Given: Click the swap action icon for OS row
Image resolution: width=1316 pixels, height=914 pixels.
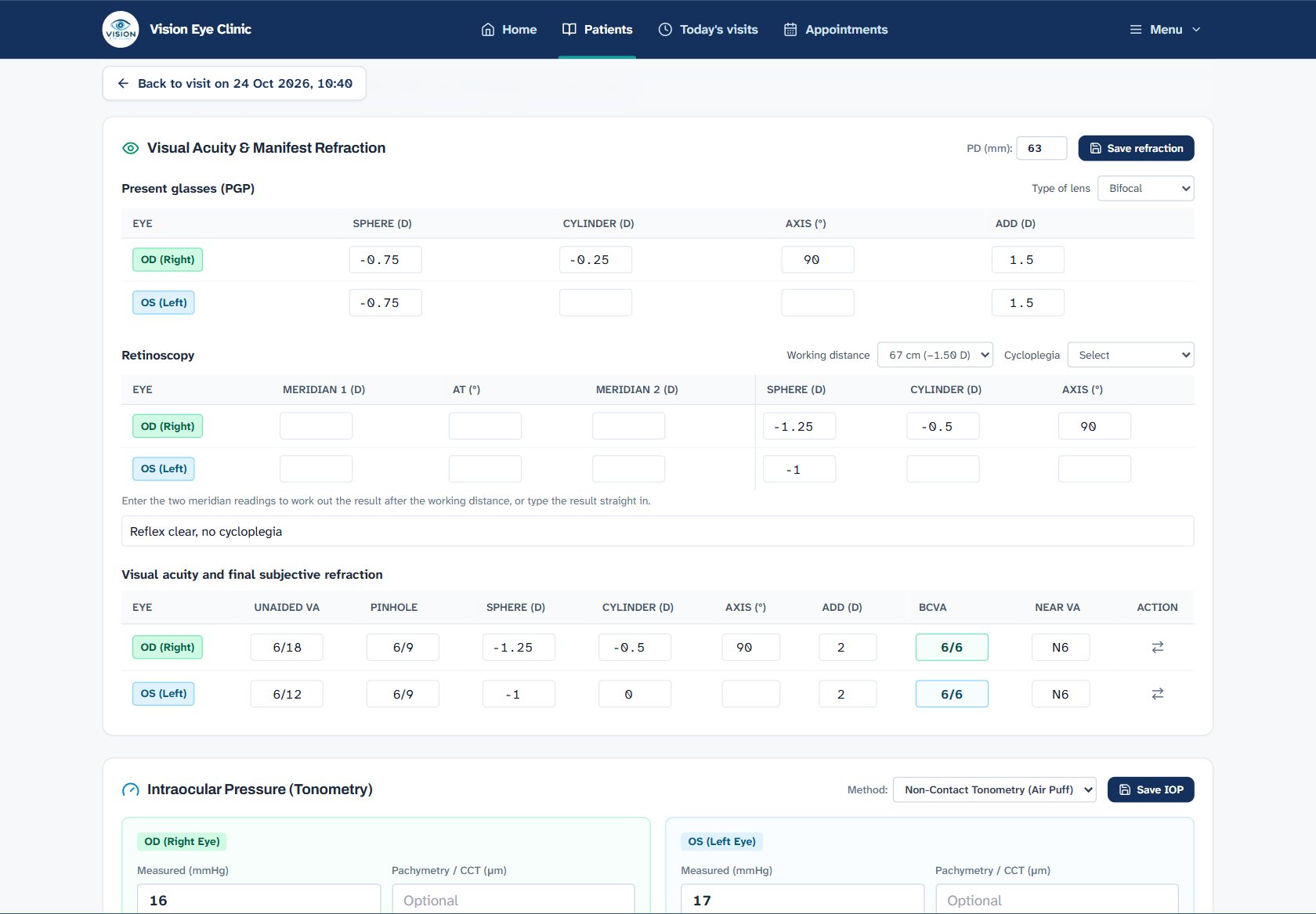Looking at the screenshot, I should click(x=1157, y=694).
